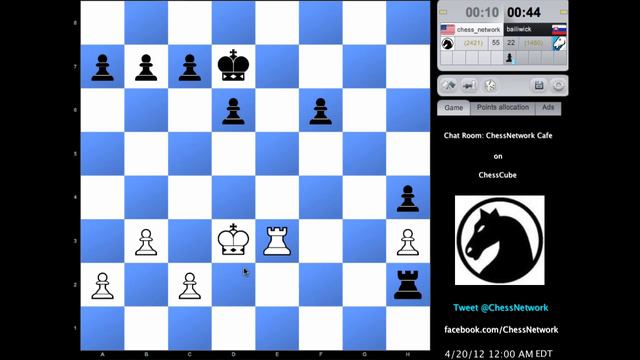Click the facebook.com/ChessNetwork link
Screen dimensions: 640x360
[501, 330]
